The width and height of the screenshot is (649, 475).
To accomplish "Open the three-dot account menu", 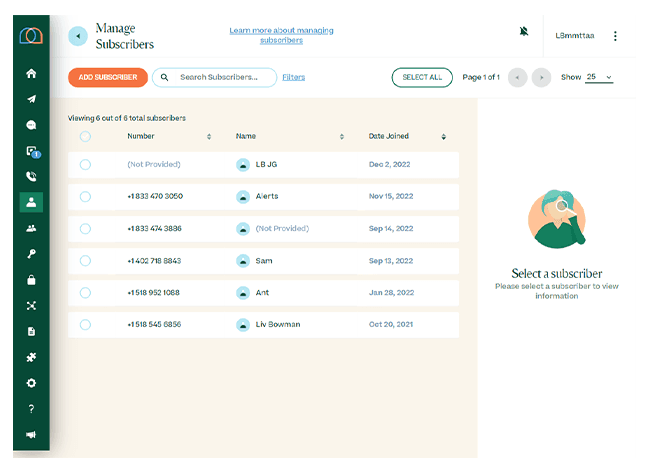I will coord(615,36).
